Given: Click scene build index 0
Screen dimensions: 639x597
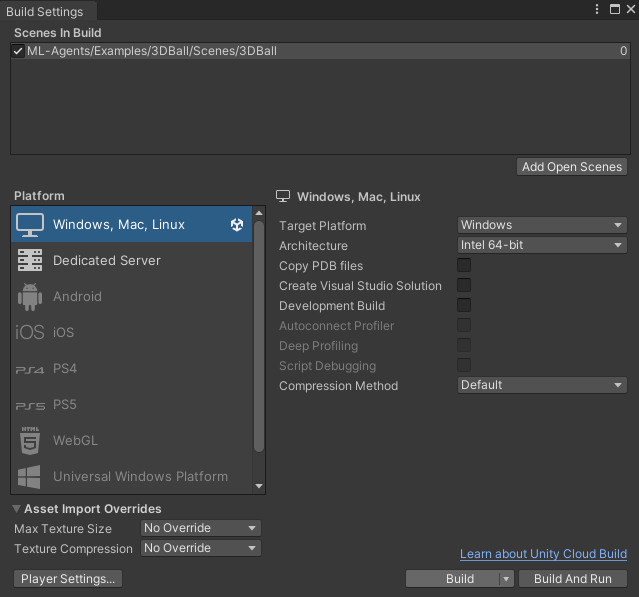Looking at the screenshot, I should click(x=624, y=51).
